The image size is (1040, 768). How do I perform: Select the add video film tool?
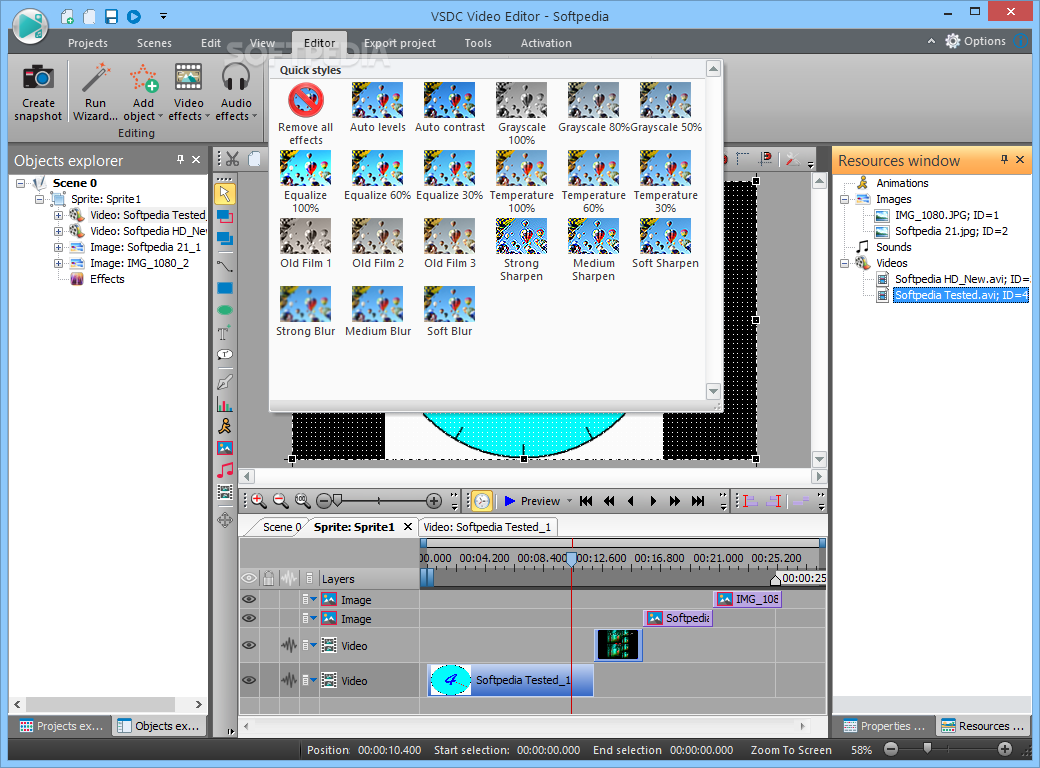[225, 492]
